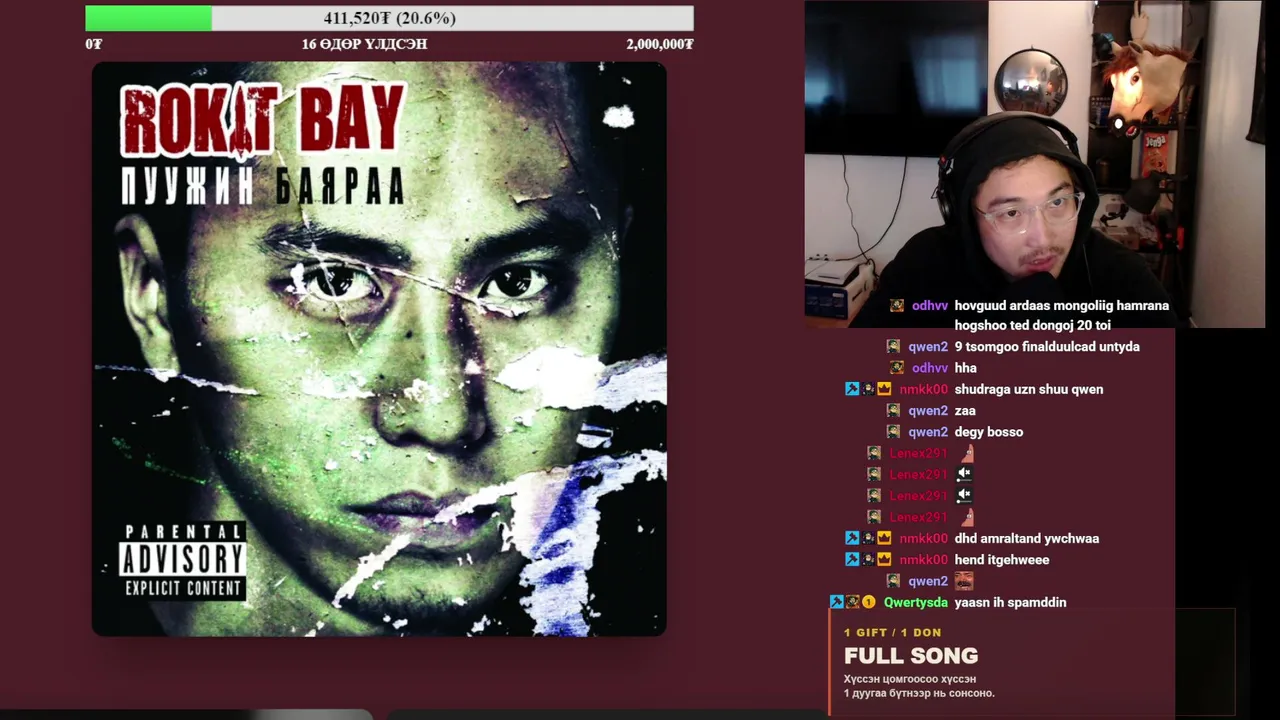Viewport: 1280px width, 720px height.
Task: Click the chat message "dhd amraltand ywchwaa"
Action: [x=1027, y=538]
